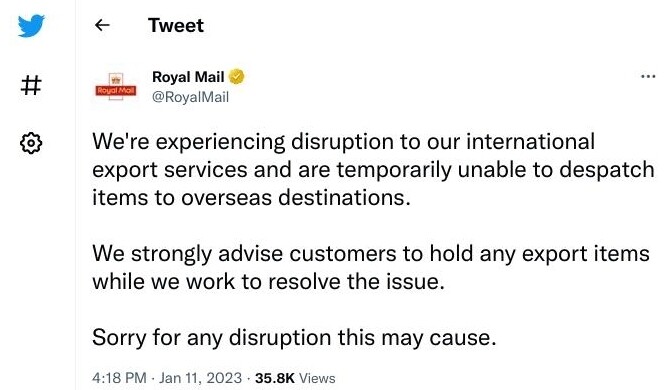Click the Royal Mail display name
This screenshot has width=670, height=390.
tap(188, 77)
